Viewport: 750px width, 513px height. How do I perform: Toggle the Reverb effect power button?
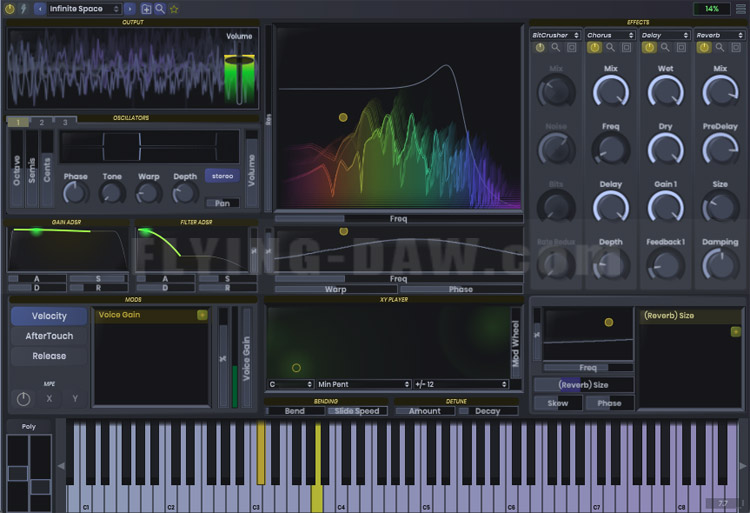click(x=704, y=47)
